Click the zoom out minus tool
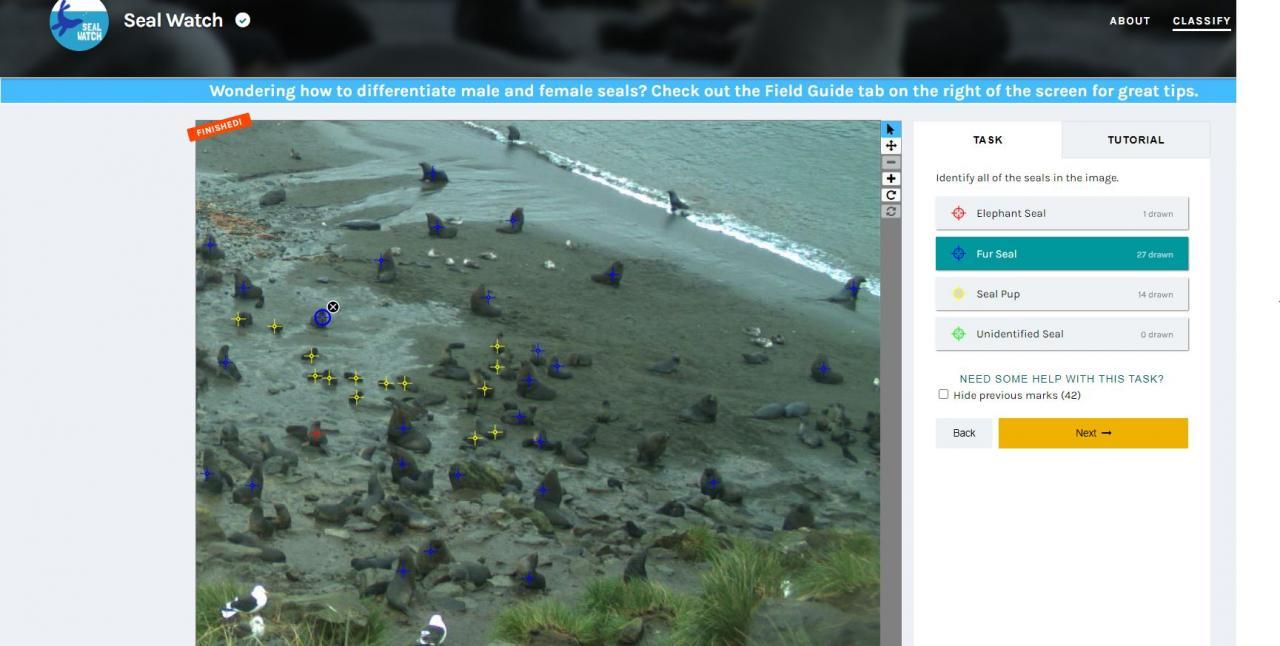Viewport: 1280px width, 646px height. pos(891,162)
